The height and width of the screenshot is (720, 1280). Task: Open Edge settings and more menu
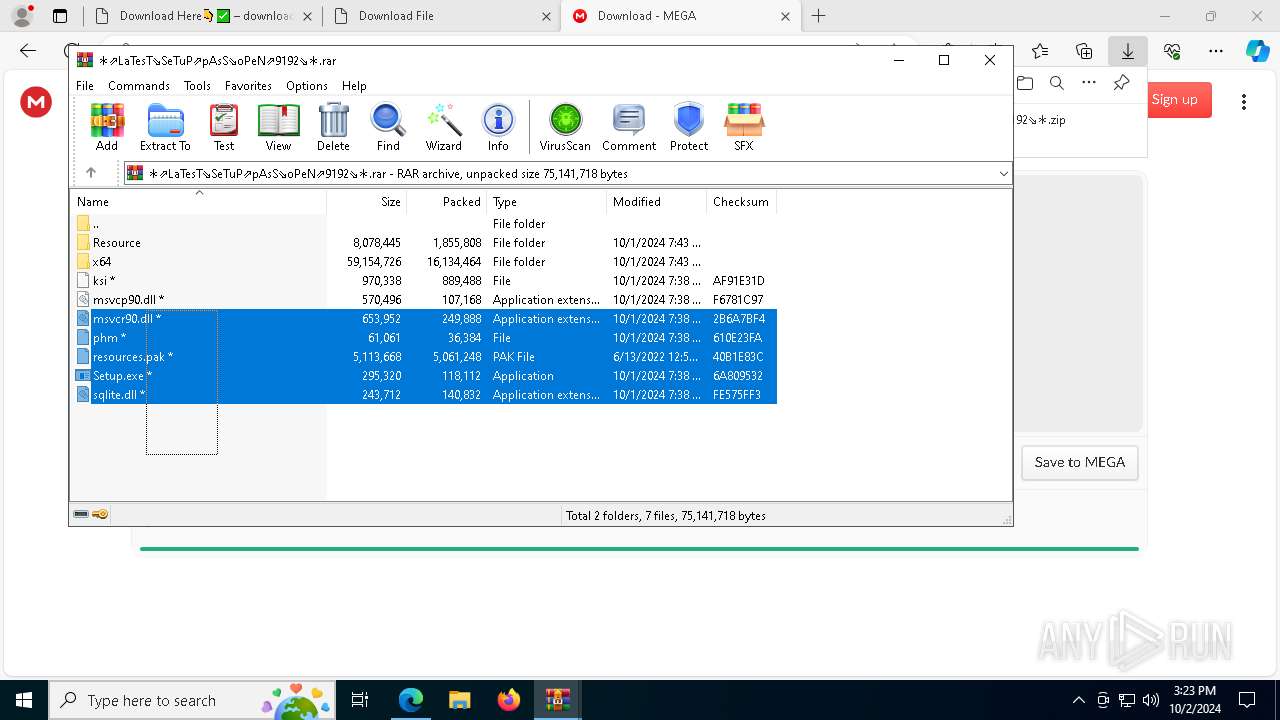(x=1216, y=51)
